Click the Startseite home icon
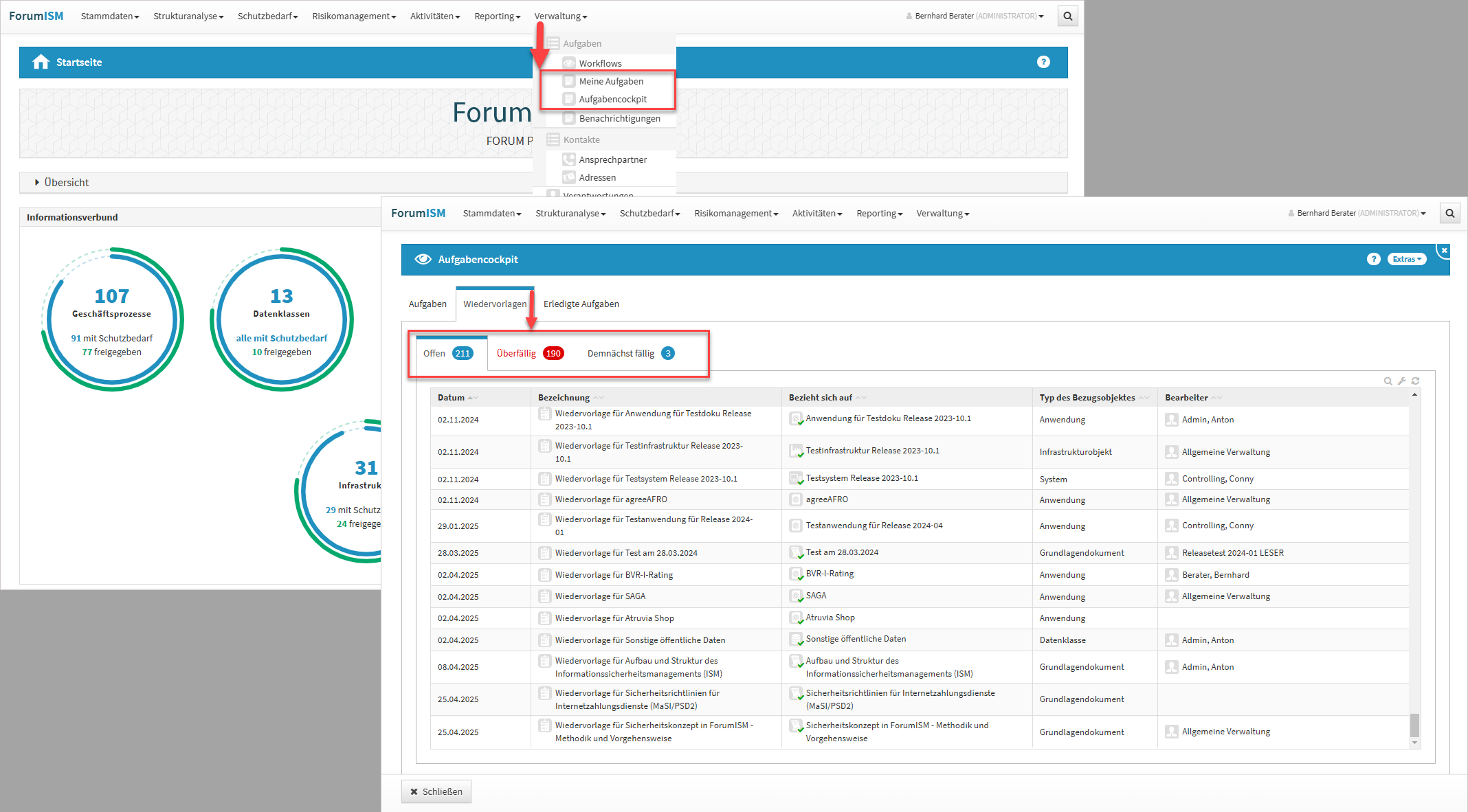This screenshot has width=1468, height=812. coord(41,63)
